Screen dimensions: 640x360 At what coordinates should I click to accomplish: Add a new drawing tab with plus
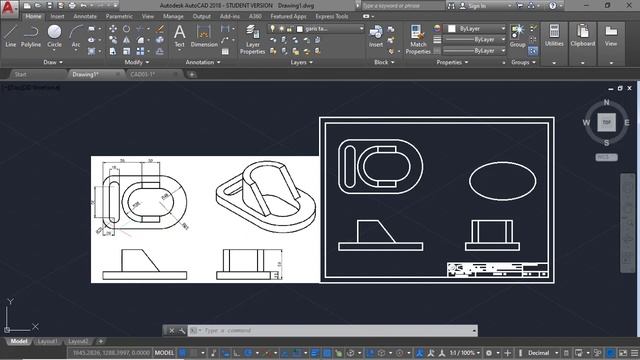pos(191,74)
